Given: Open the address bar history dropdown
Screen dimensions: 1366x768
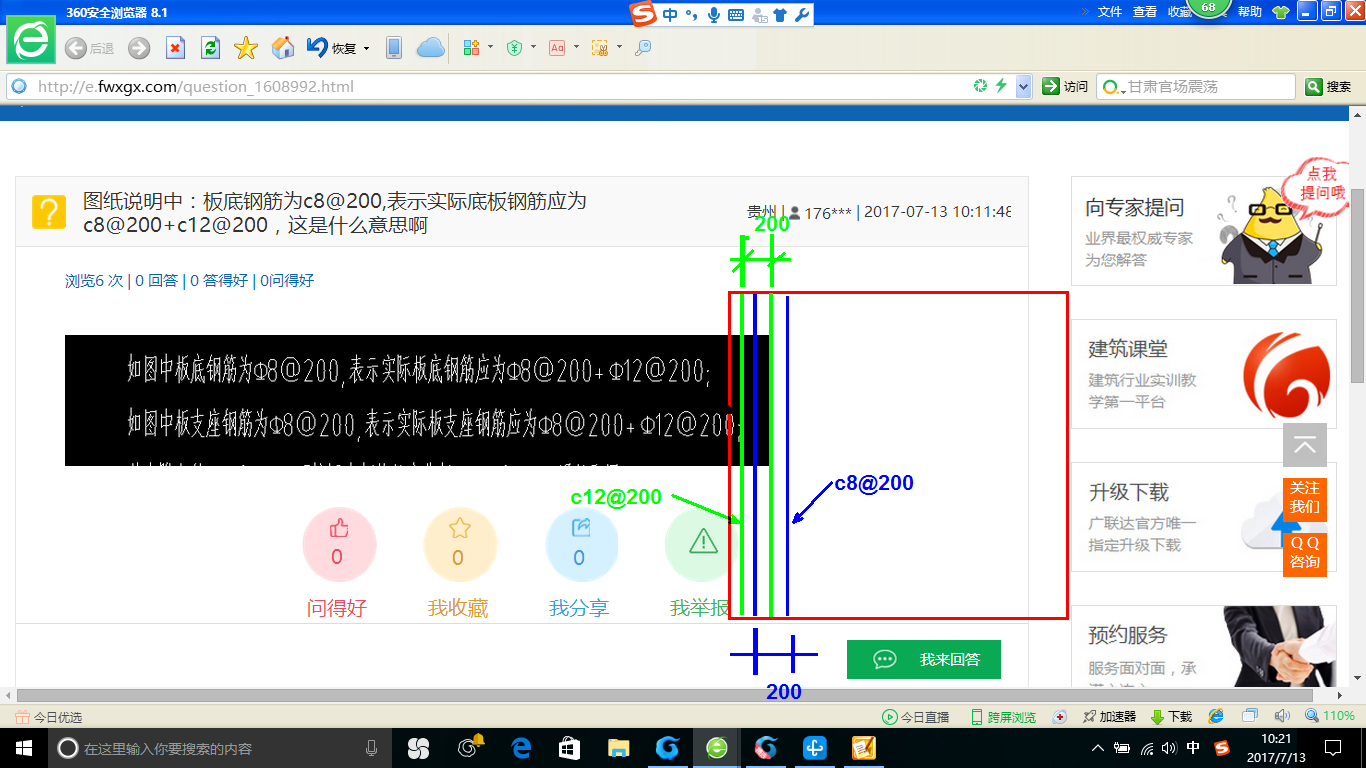Looking at the screenshot, I should click(1023, 87).
